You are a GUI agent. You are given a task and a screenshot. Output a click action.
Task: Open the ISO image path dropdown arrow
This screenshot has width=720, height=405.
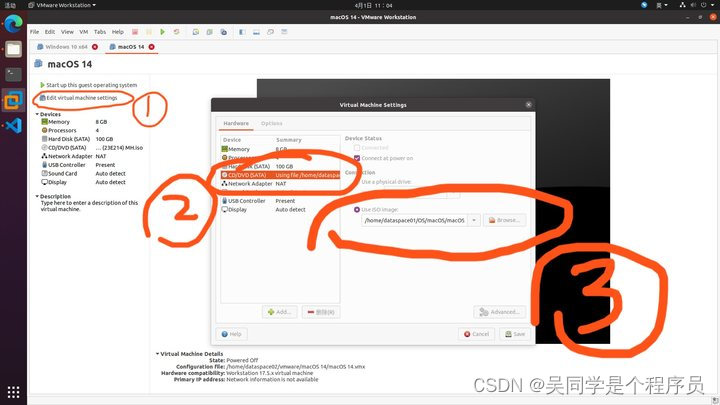(x=474, y=220)
